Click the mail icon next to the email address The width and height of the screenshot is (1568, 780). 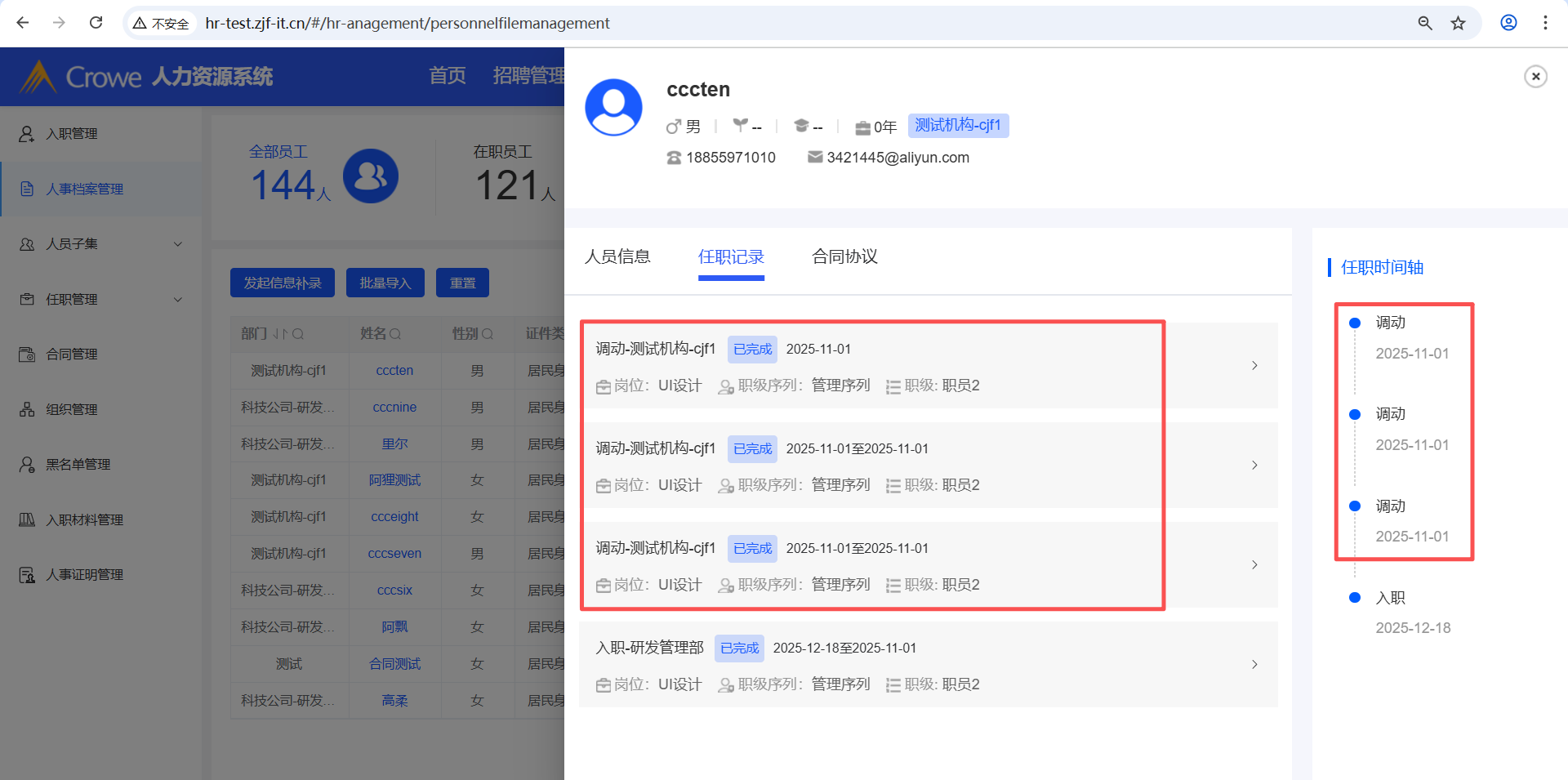[815, 157]
